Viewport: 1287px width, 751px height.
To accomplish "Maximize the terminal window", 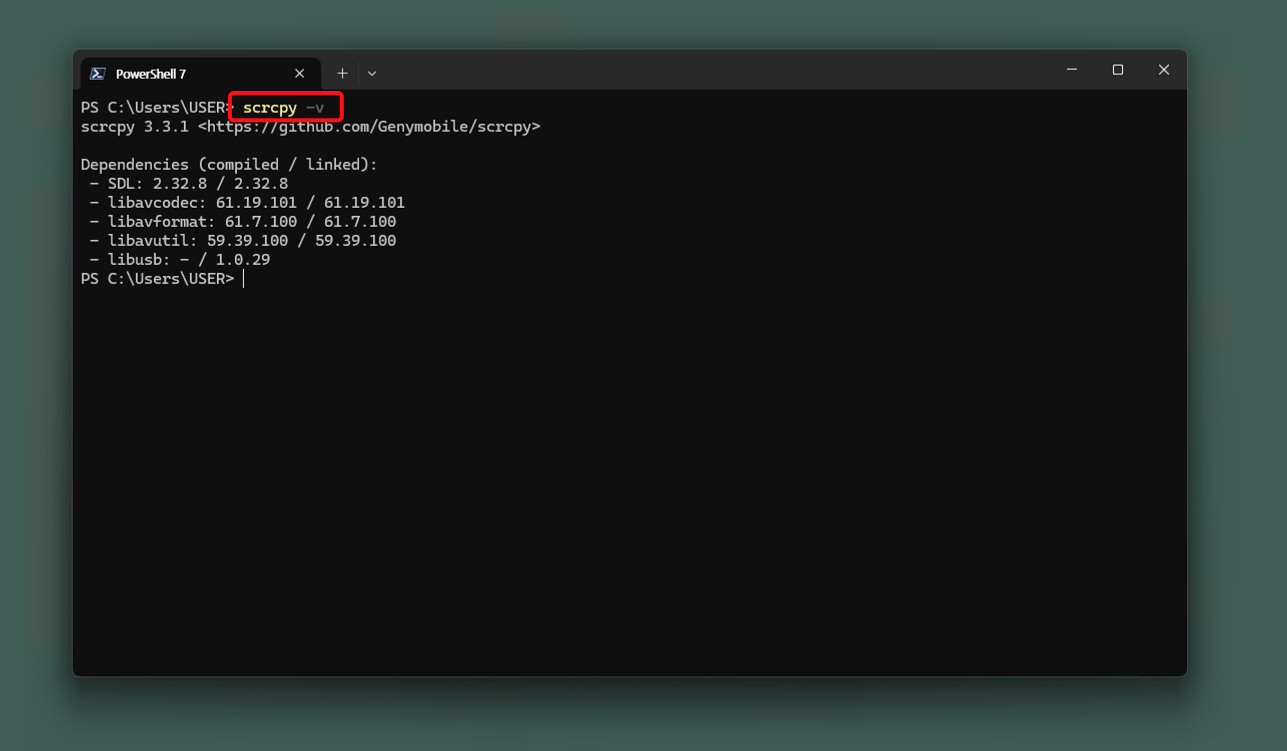I will tap(1118, 70).
